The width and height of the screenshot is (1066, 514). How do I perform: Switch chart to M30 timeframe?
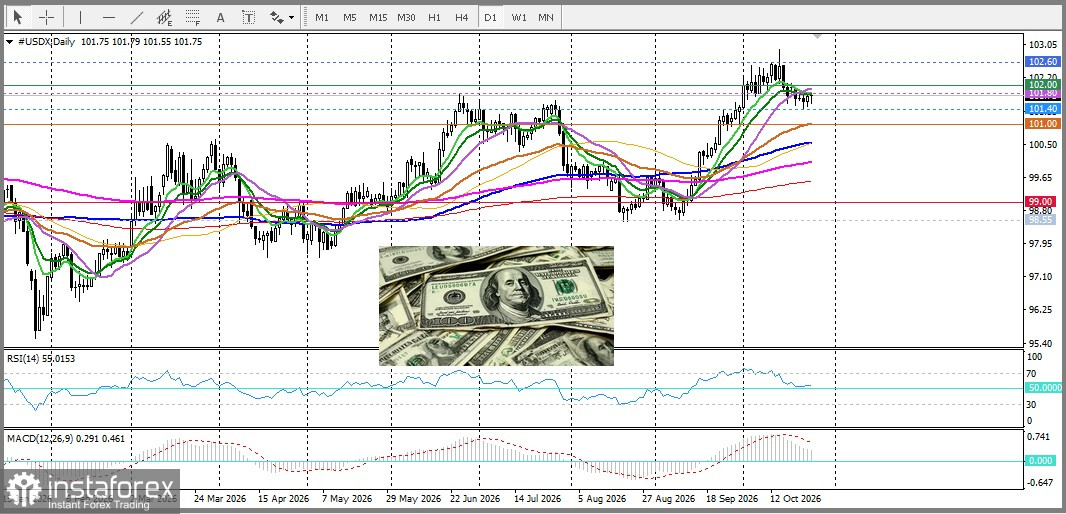pyautogui.click(x=407, y=18)
